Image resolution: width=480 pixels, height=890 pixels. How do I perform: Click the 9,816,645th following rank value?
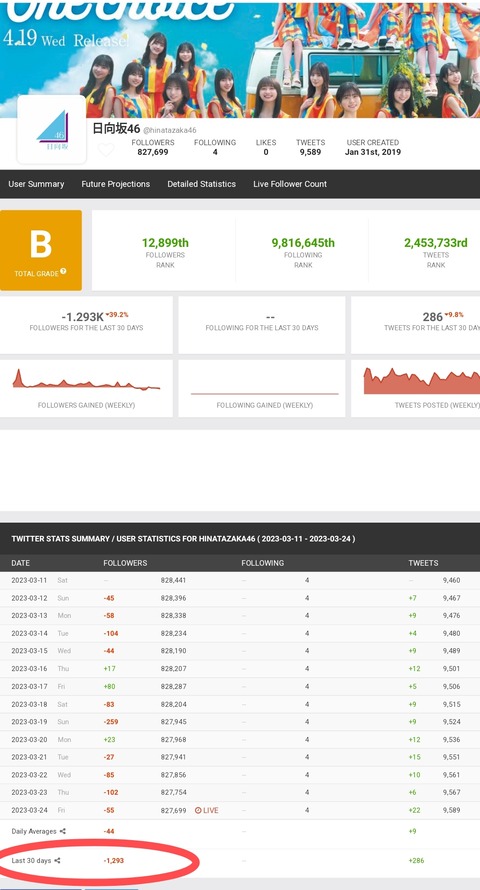[303, 243]
